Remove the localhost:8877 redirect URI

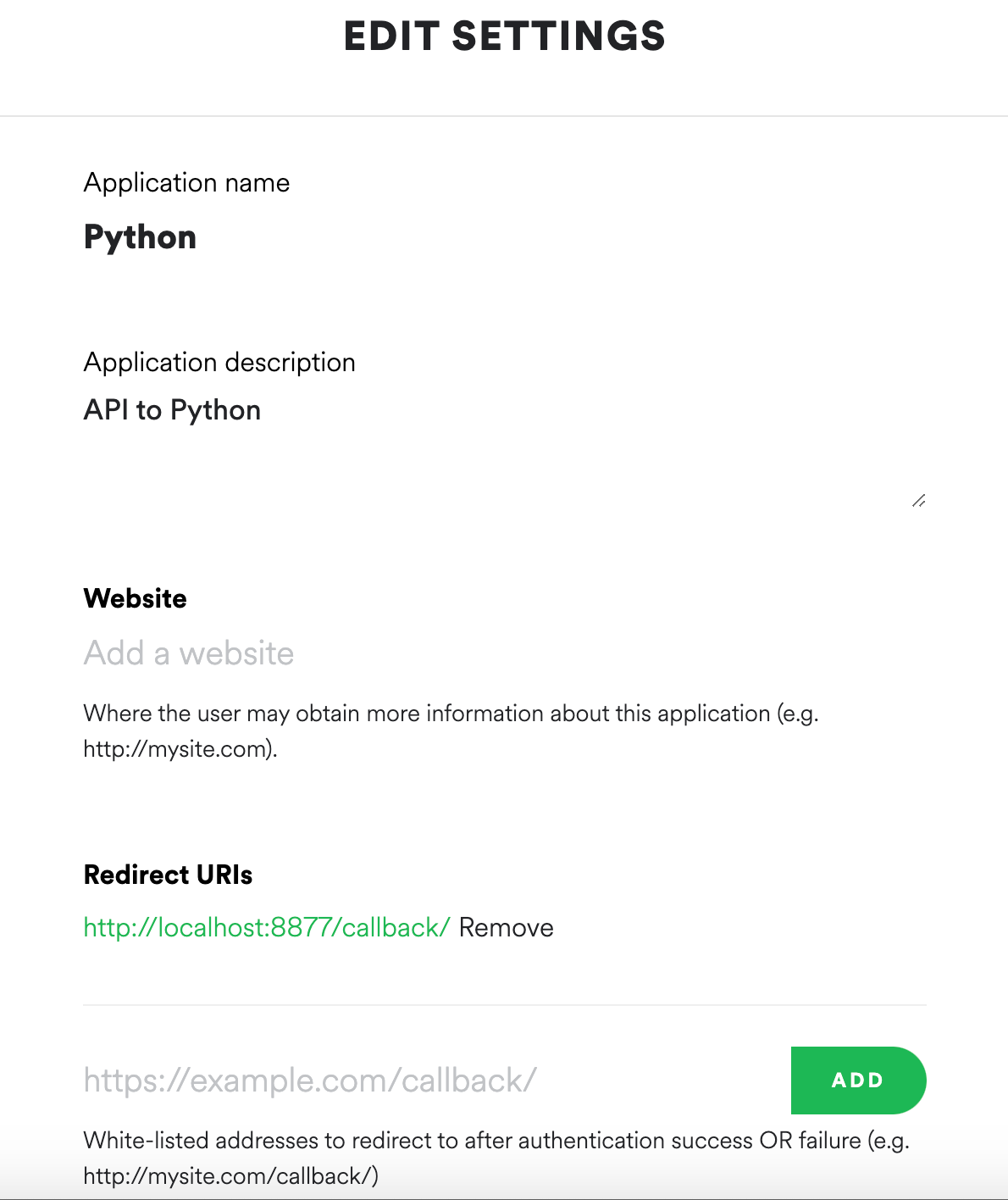click(506, 927)
